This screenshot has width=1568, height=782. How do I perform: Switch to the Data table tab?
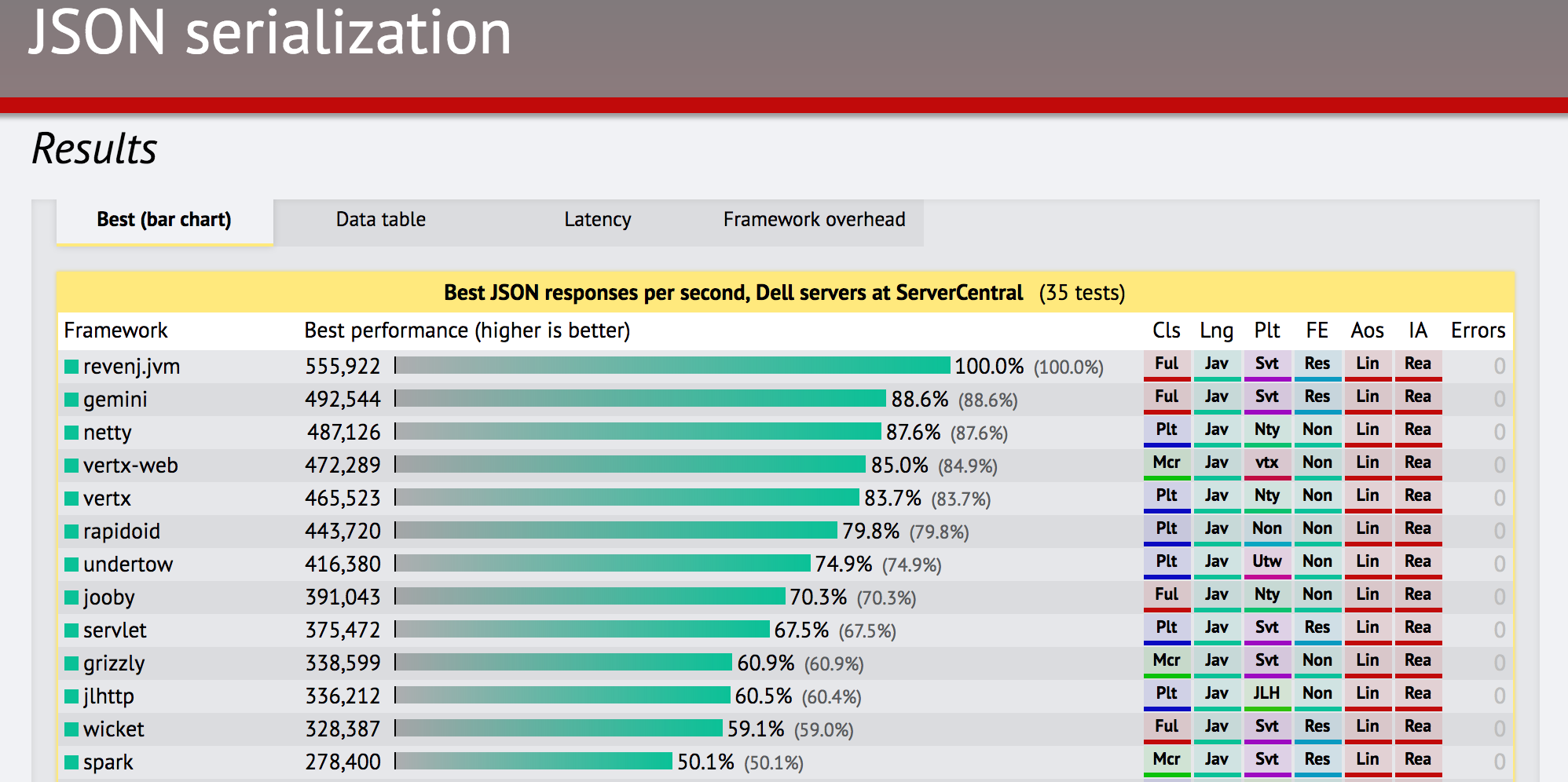pyautogui.click(x=381, y=220)
